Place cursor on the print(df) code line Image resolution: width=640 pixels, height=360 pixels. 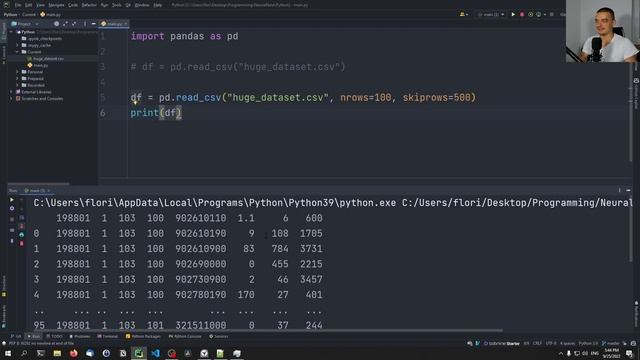(x=156, y=113)
